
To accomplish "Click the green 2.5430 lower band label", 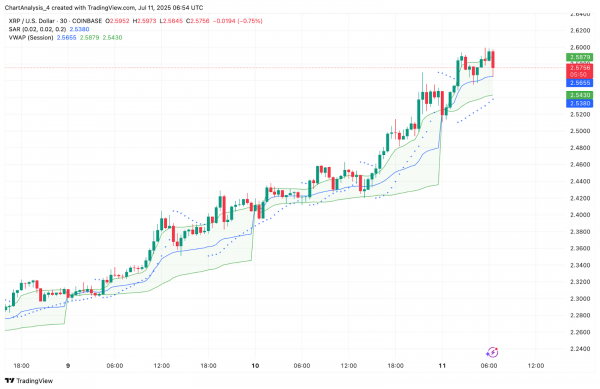I will pyautogui.click(x=580, y=95).
